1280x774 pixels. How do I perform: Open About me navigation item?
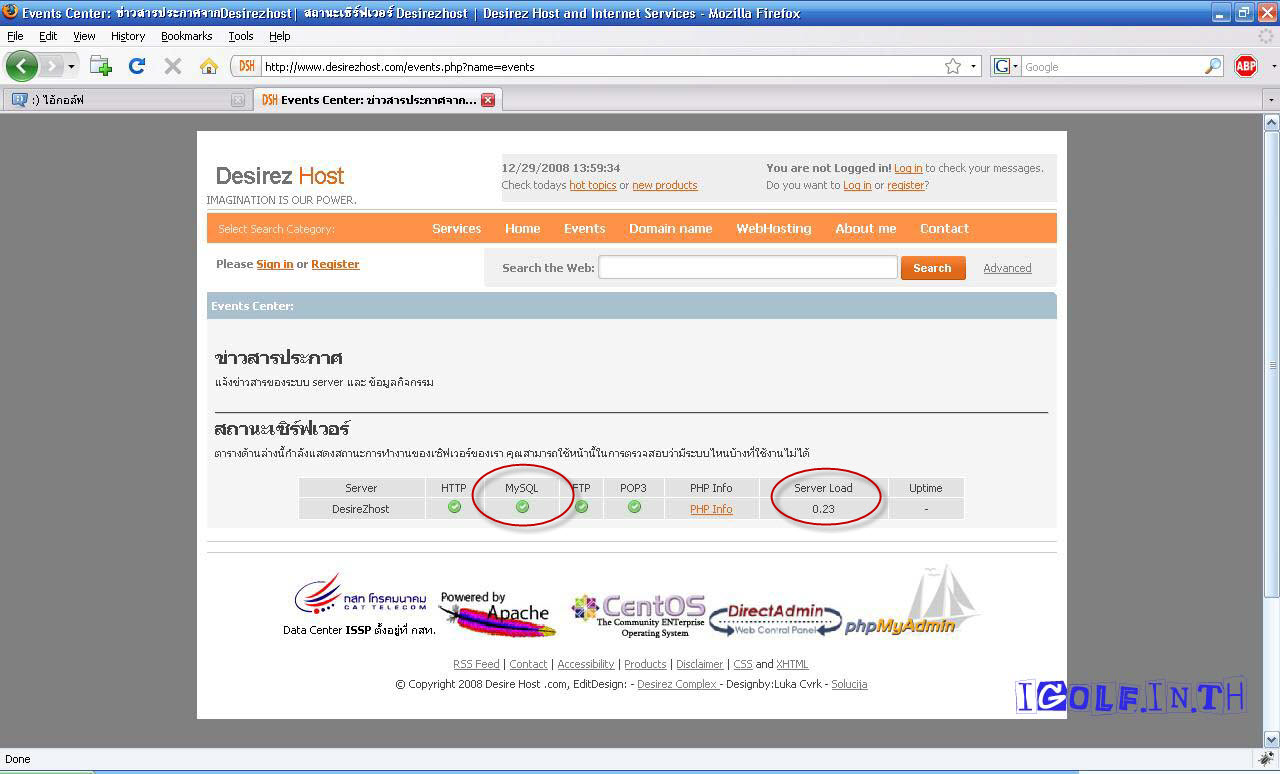[865, 228]
